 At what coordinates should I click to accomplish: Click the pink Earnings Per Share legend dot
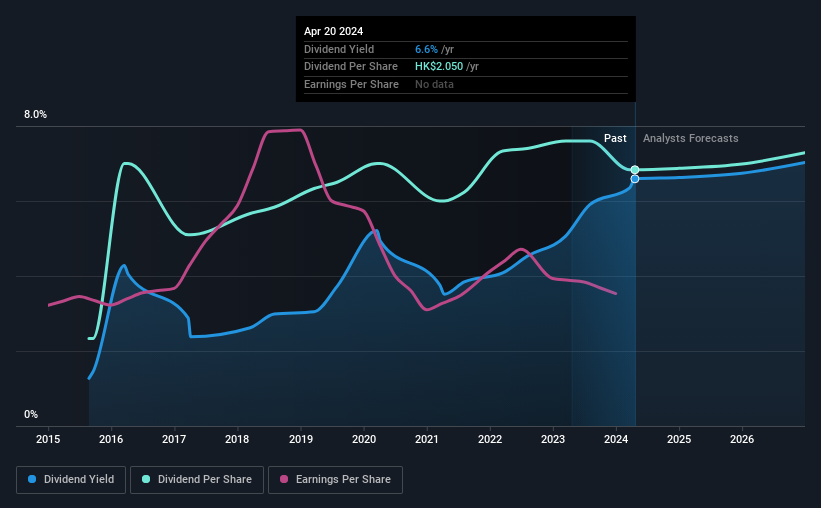pos(284,479)
